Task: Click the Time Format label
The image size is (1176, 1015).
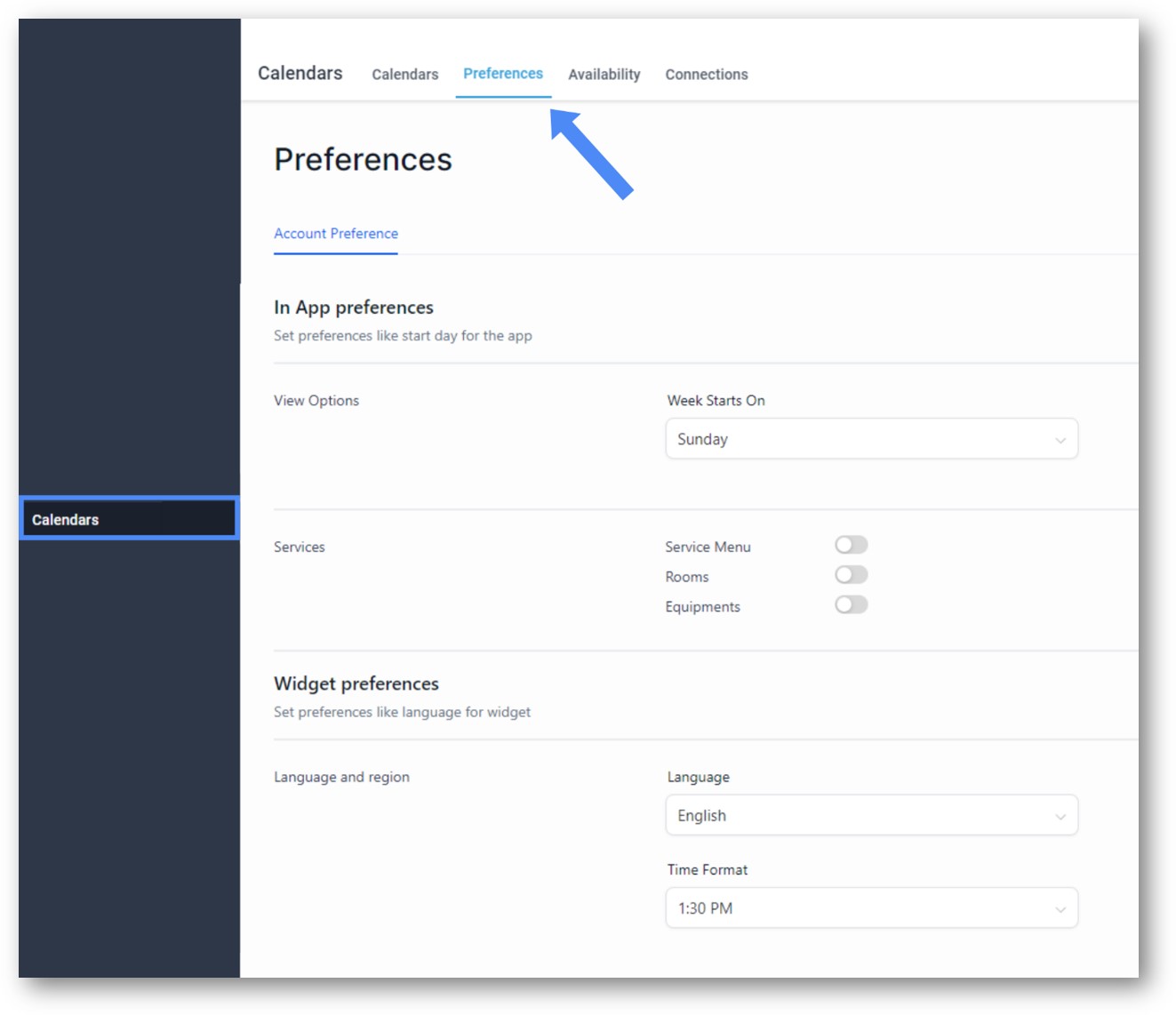Action: (708, 870)
